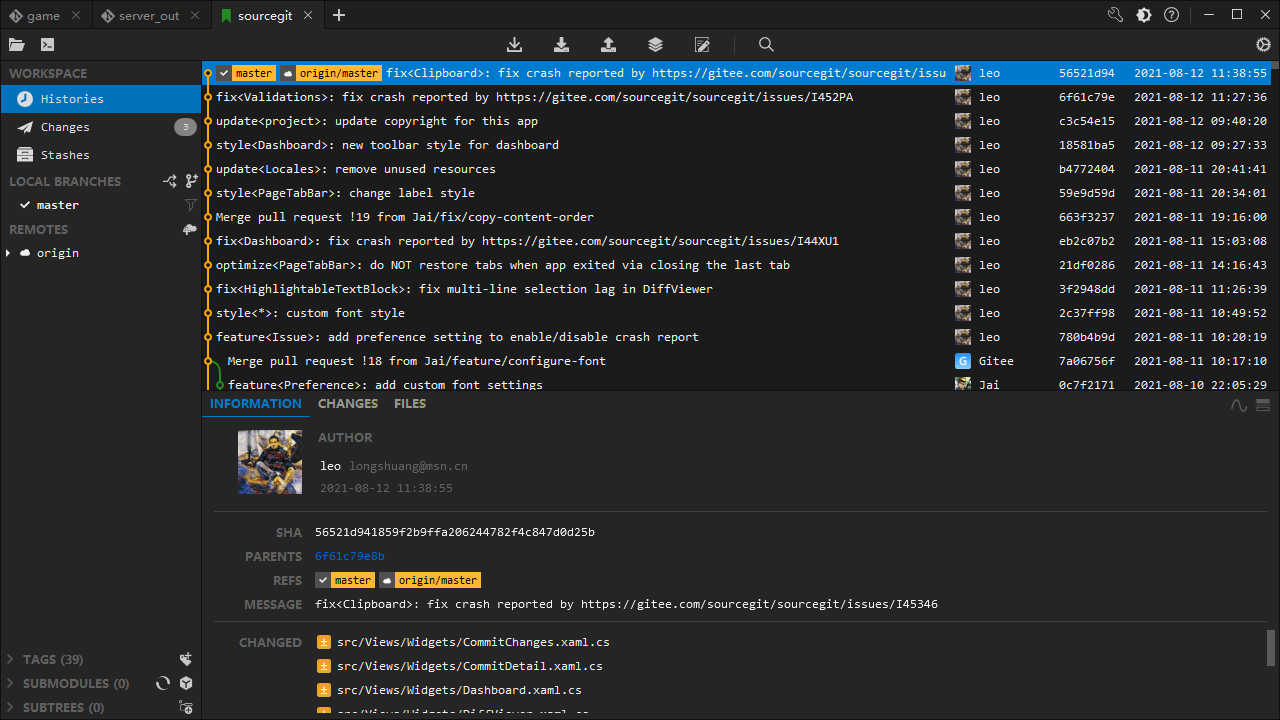
Task: Expand the TAGS (39) section
Action: click(x=10, y=659)
